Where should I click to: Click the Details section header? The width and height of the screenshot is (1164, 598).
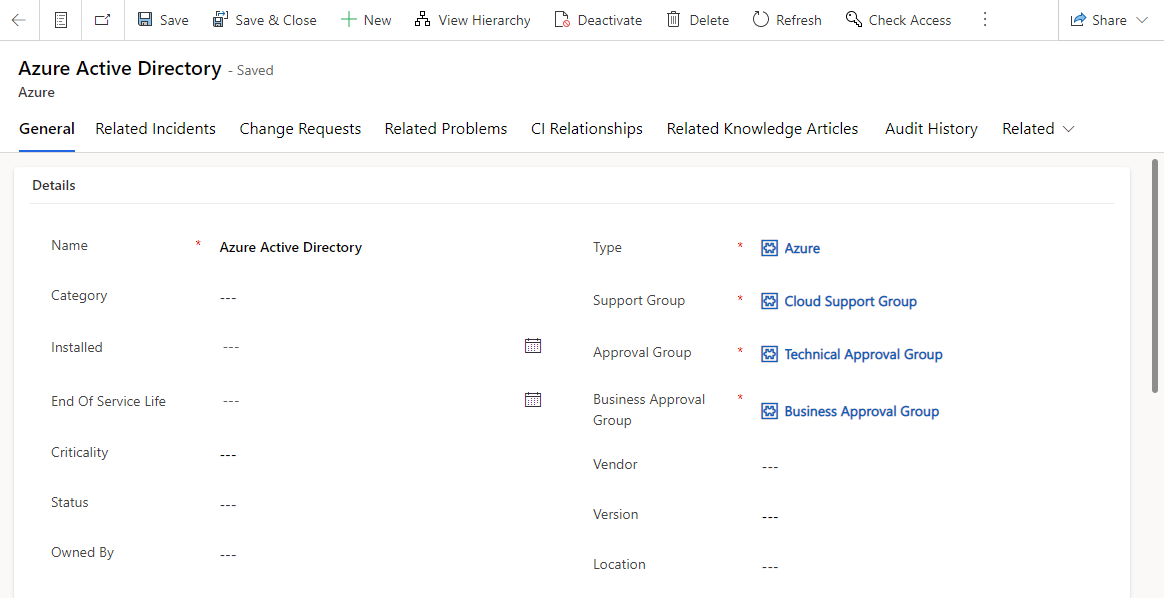[53, 185]
